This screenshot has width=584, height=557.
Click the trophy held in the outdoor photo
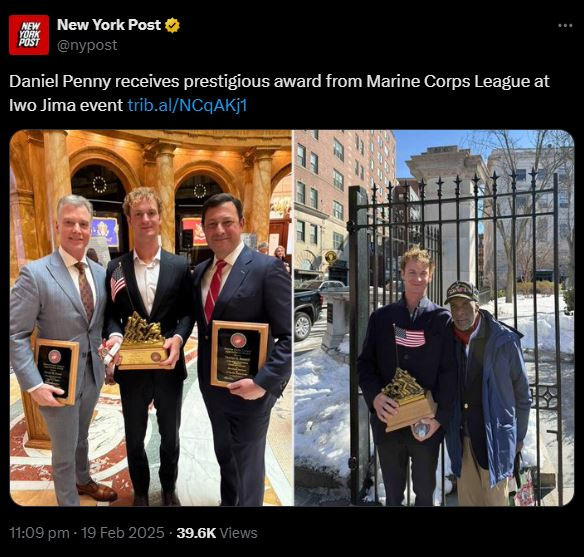tap(409, 400)
